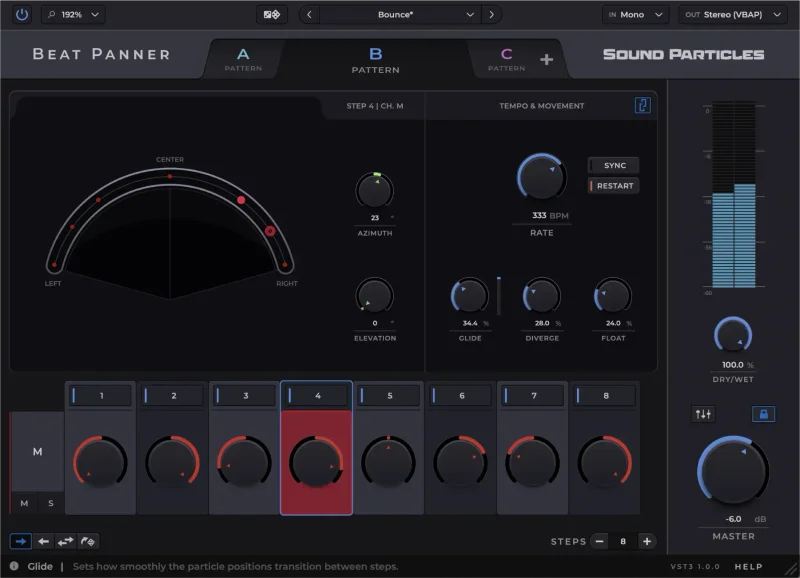Viewport: 800px width, 578px height.
Task: Add a new pattern with plus icon
Action: click(546, 60)
